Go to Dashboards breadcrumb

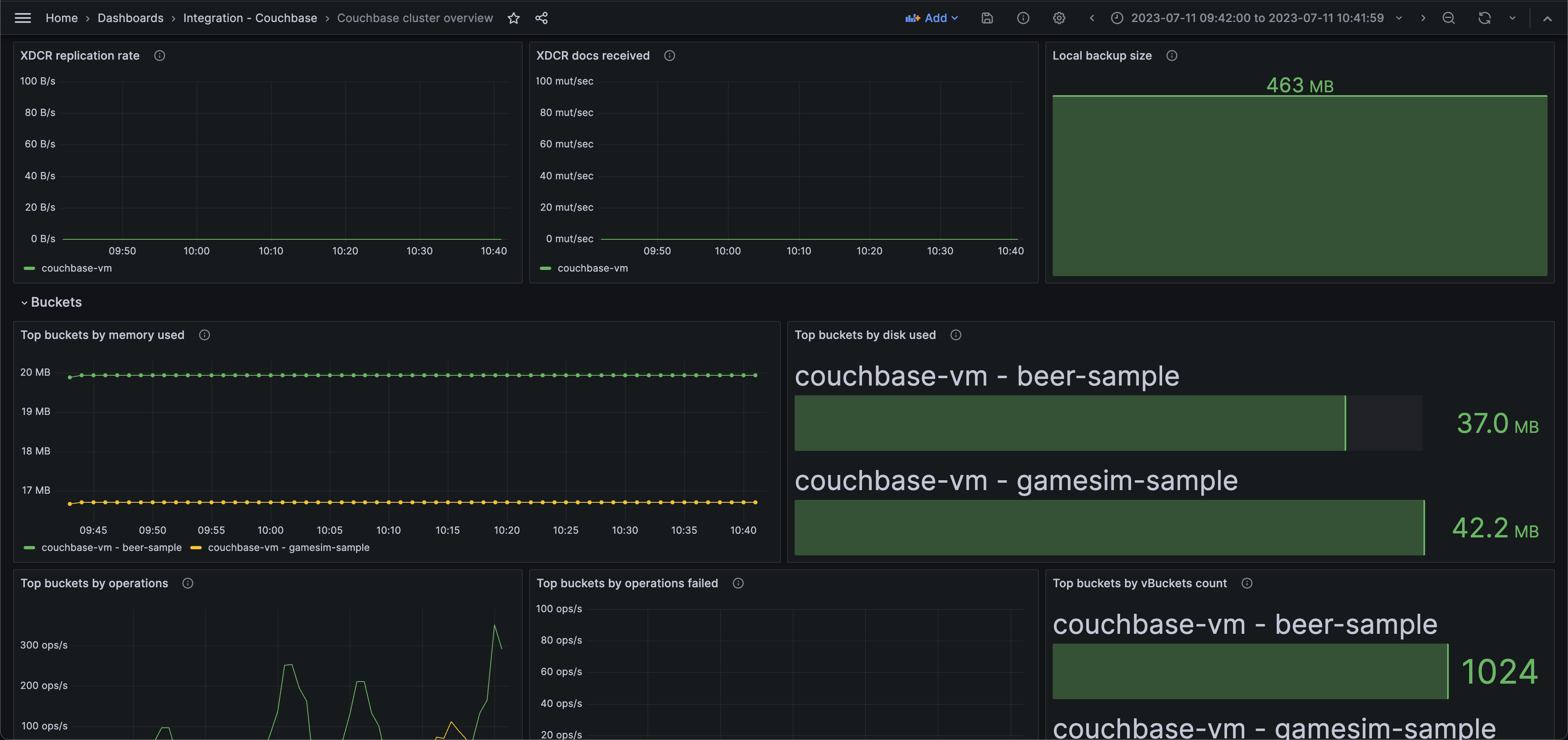click(x=130, y=18)
